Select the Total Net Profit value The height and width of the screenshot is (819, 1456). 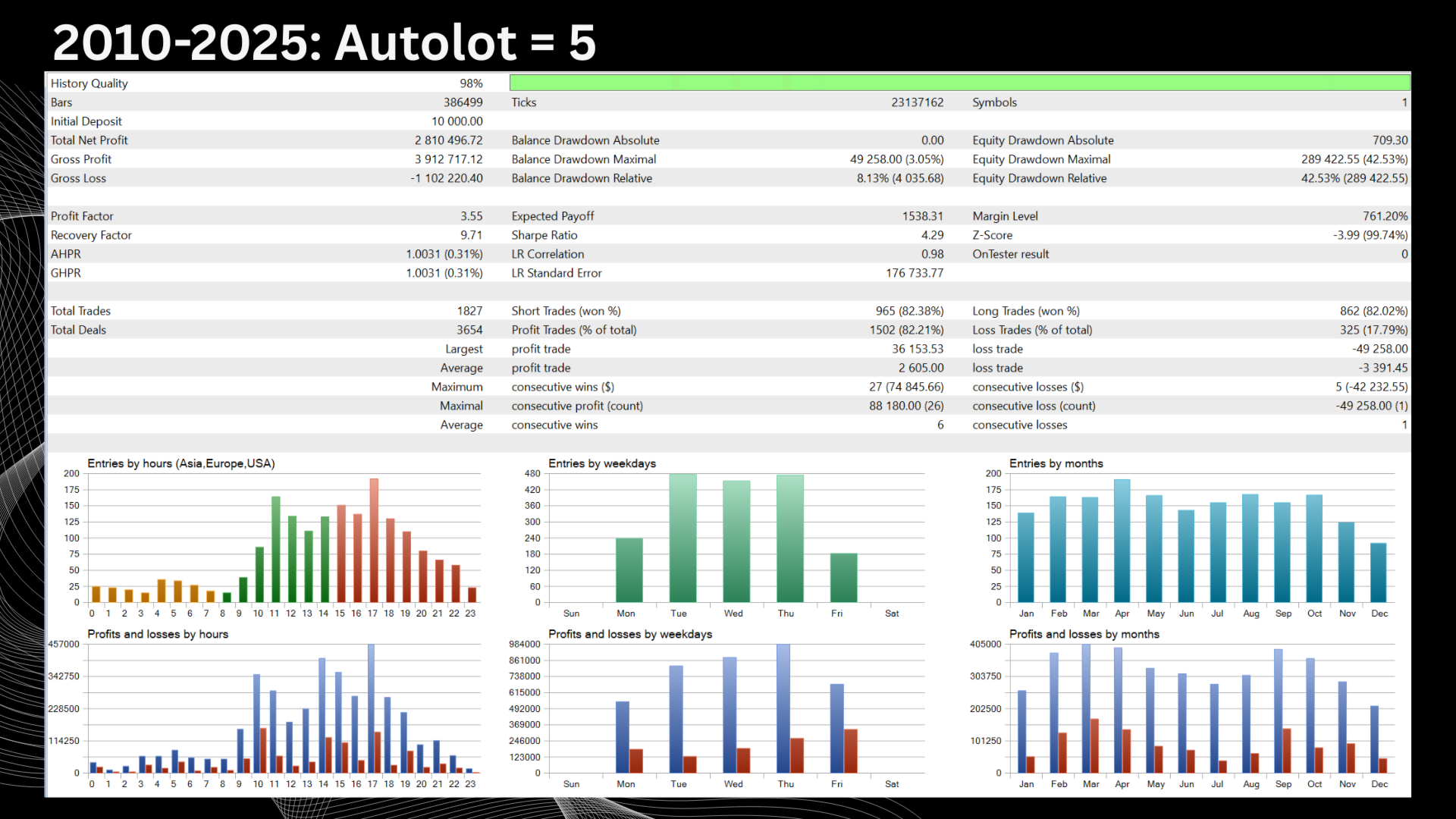tap(448, 140)
